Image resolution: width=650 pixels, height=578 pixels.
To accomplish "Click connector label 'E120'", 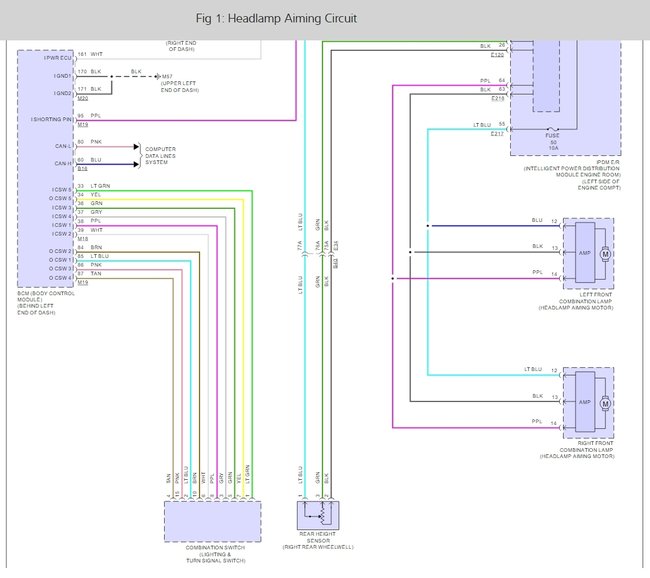I will [497, 55].
